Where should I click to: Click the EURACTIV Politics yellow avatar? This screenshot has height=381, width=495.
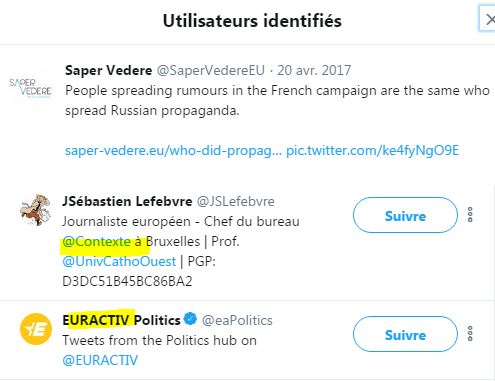(x=36, y=329)
